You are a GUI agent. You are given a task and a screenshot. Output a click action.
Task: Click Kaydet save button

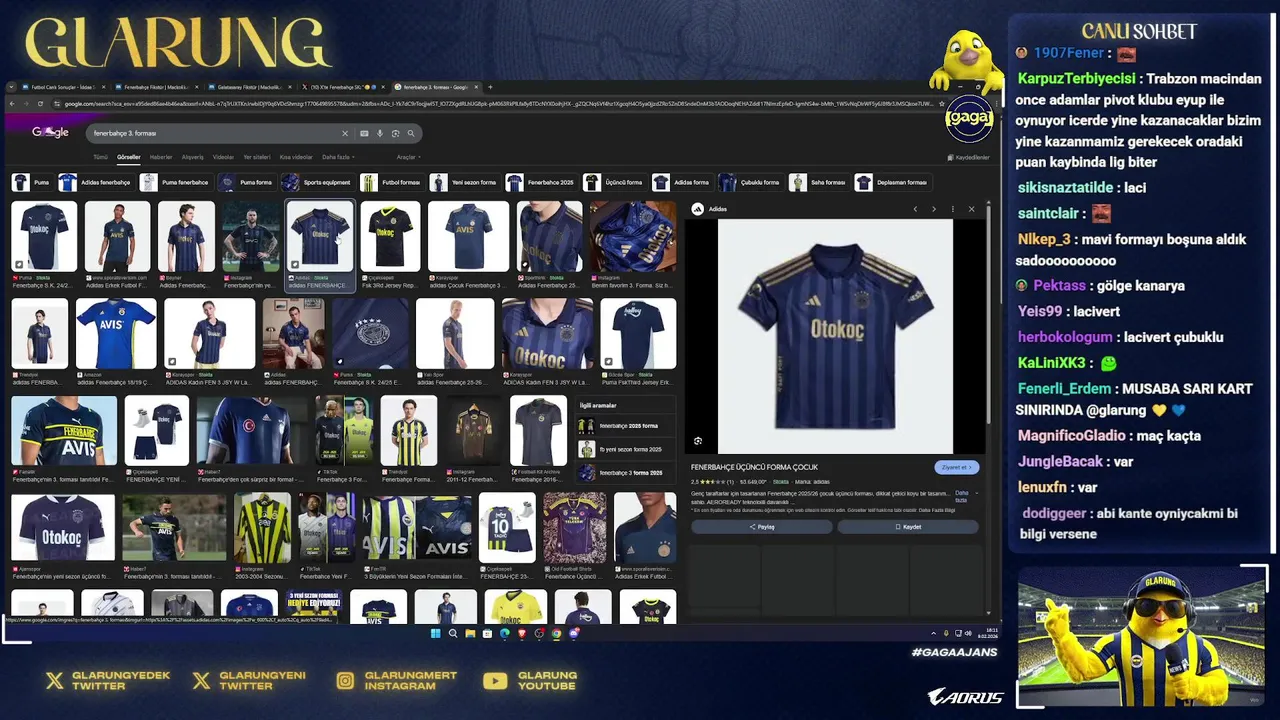908,527
